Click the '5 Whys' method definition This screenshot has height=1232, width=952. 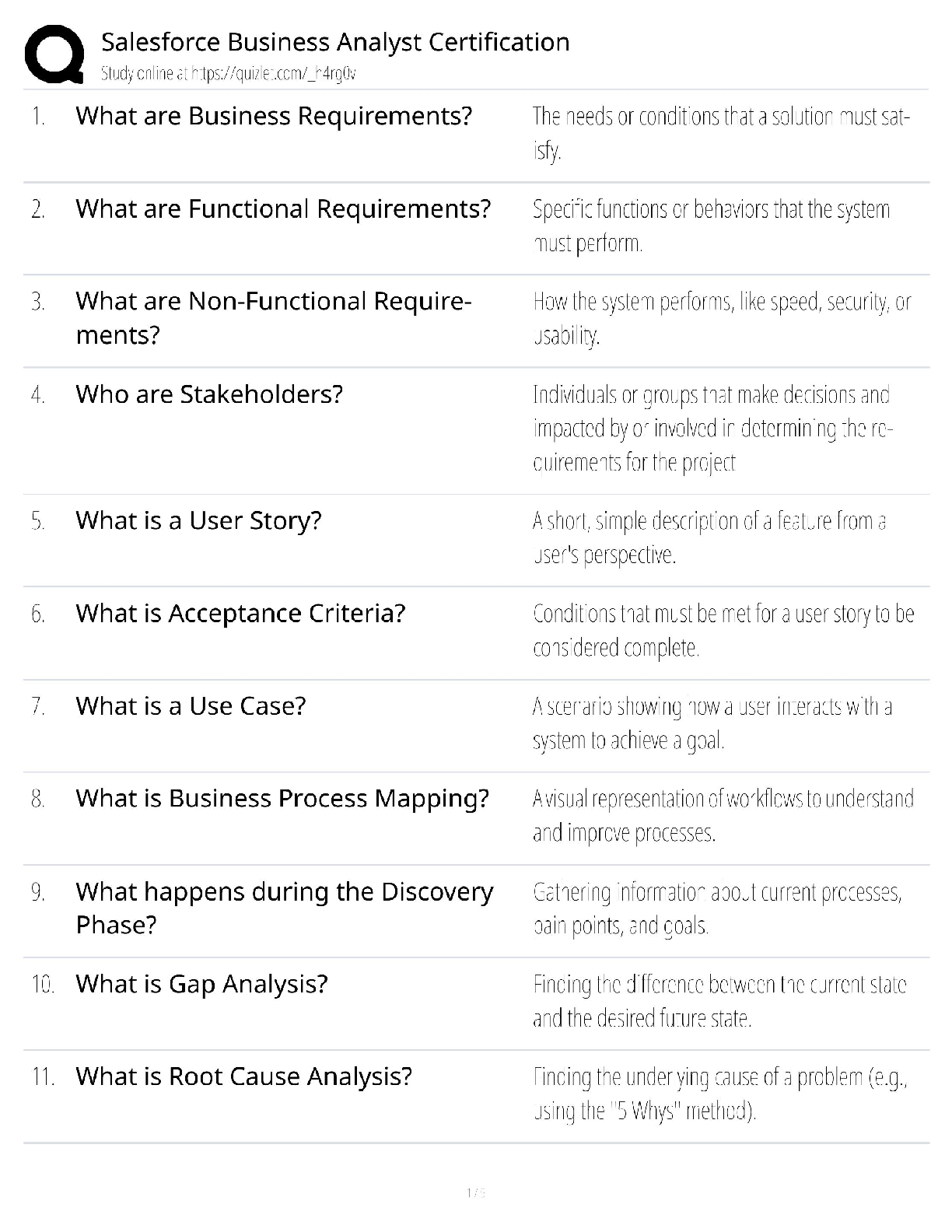click(x=720, y=1094)
